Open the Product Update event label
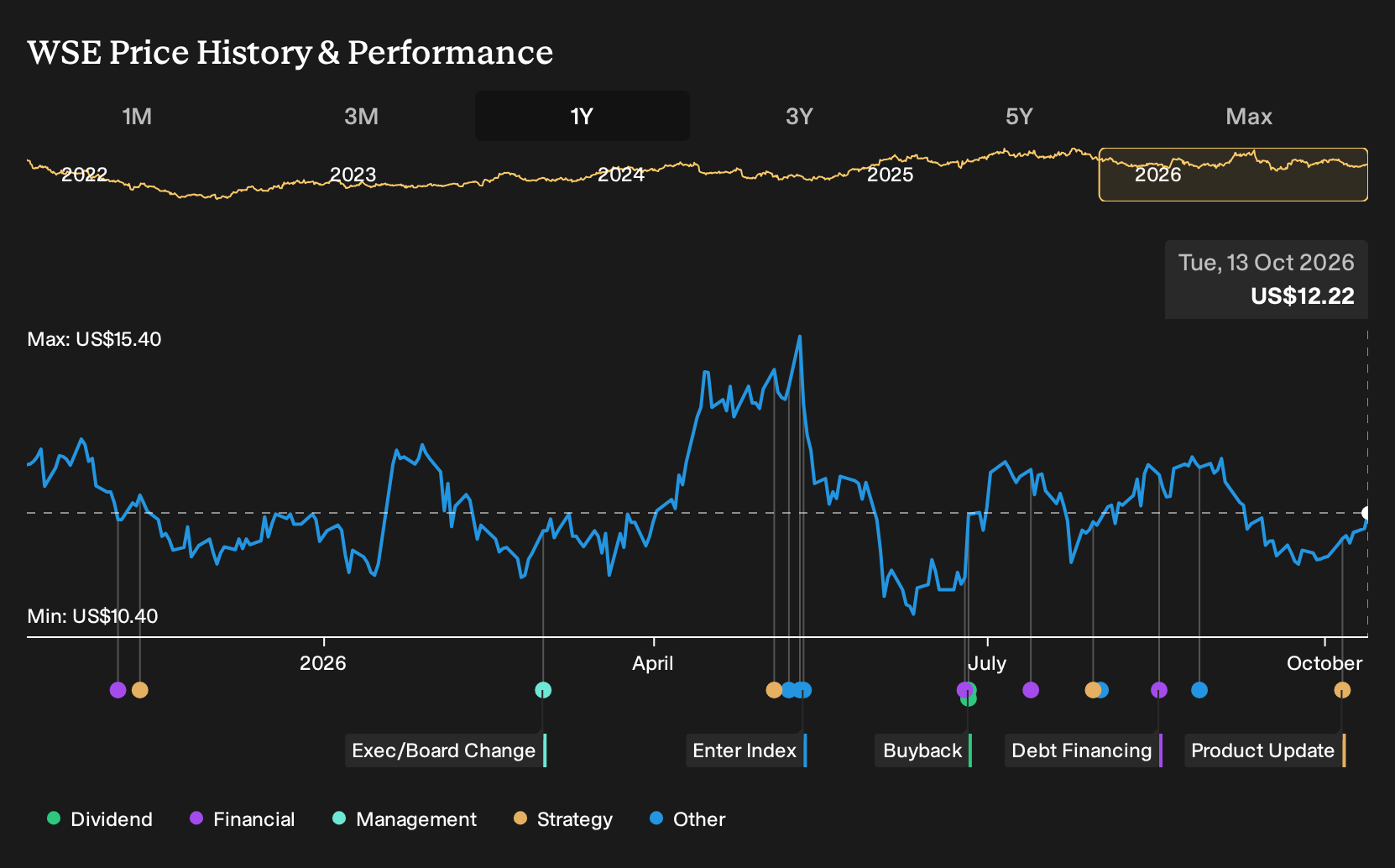Image resolution: width=1395 pixels, height=868 pixels. [x=1265, y=750]
